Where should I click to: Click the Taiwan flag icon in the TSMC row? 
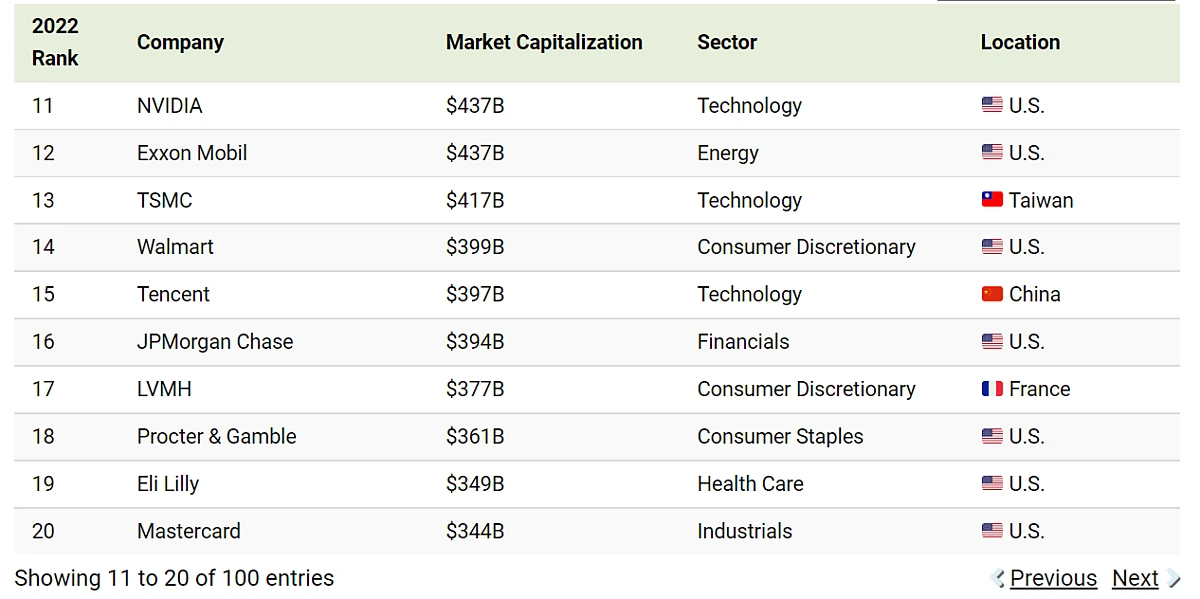(x=992, y=200)
